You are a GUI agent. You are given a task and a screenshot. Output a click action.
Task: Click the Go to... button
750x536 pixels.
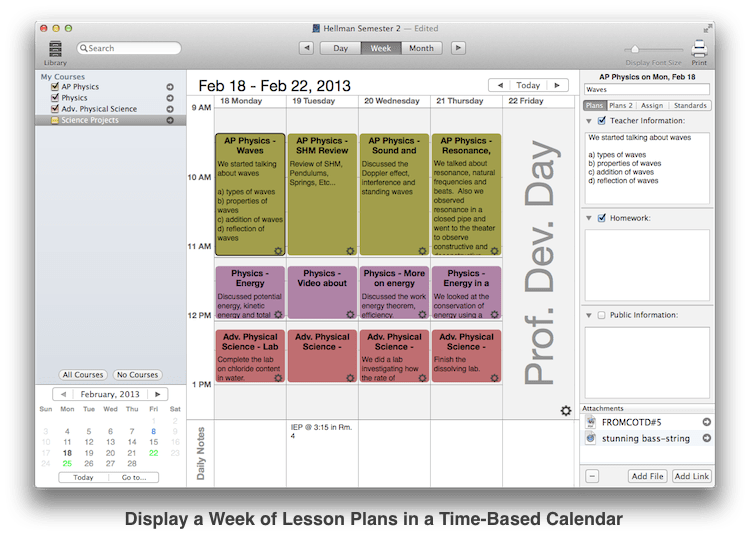tap(134, 477)
